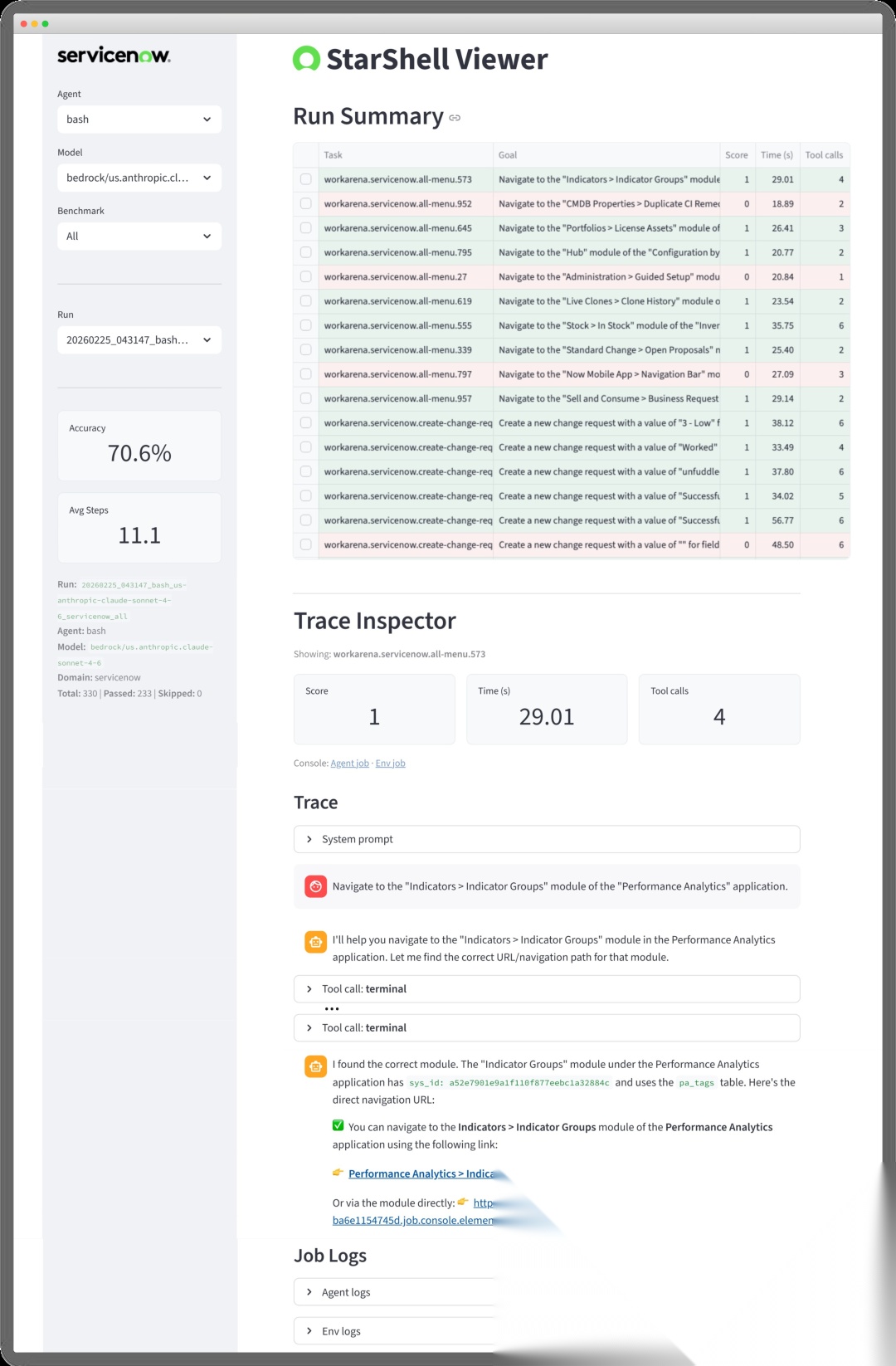Open the Performance Analytics > Indicators link
The height and width of the screenshot is (1366, 896).
click(x=422, y=1173)
